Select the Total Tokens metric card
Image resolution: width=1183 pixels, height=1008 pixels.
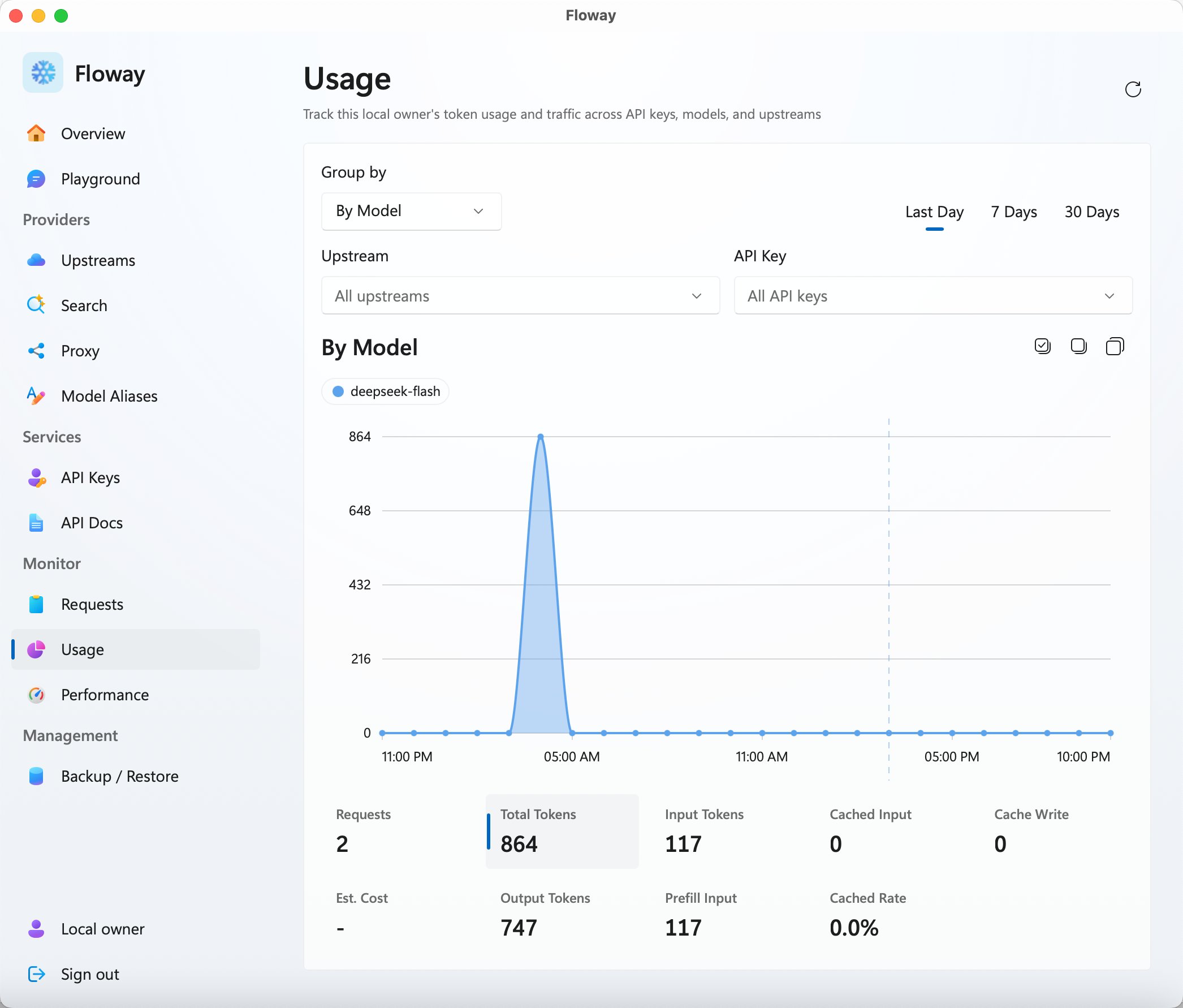tap(562, 831)
